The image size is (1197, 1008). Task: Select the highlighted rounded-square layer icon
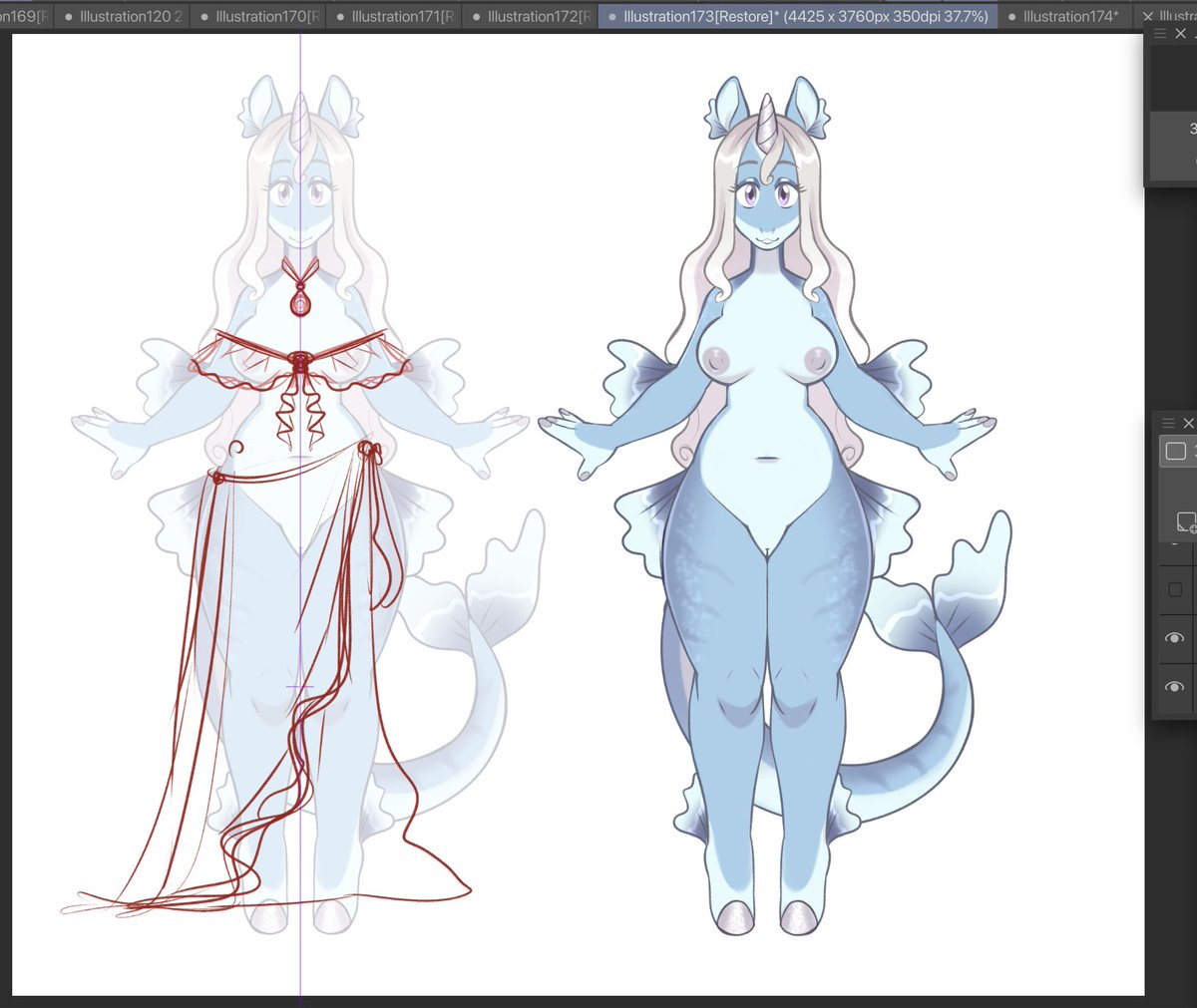coord(1176,451)
